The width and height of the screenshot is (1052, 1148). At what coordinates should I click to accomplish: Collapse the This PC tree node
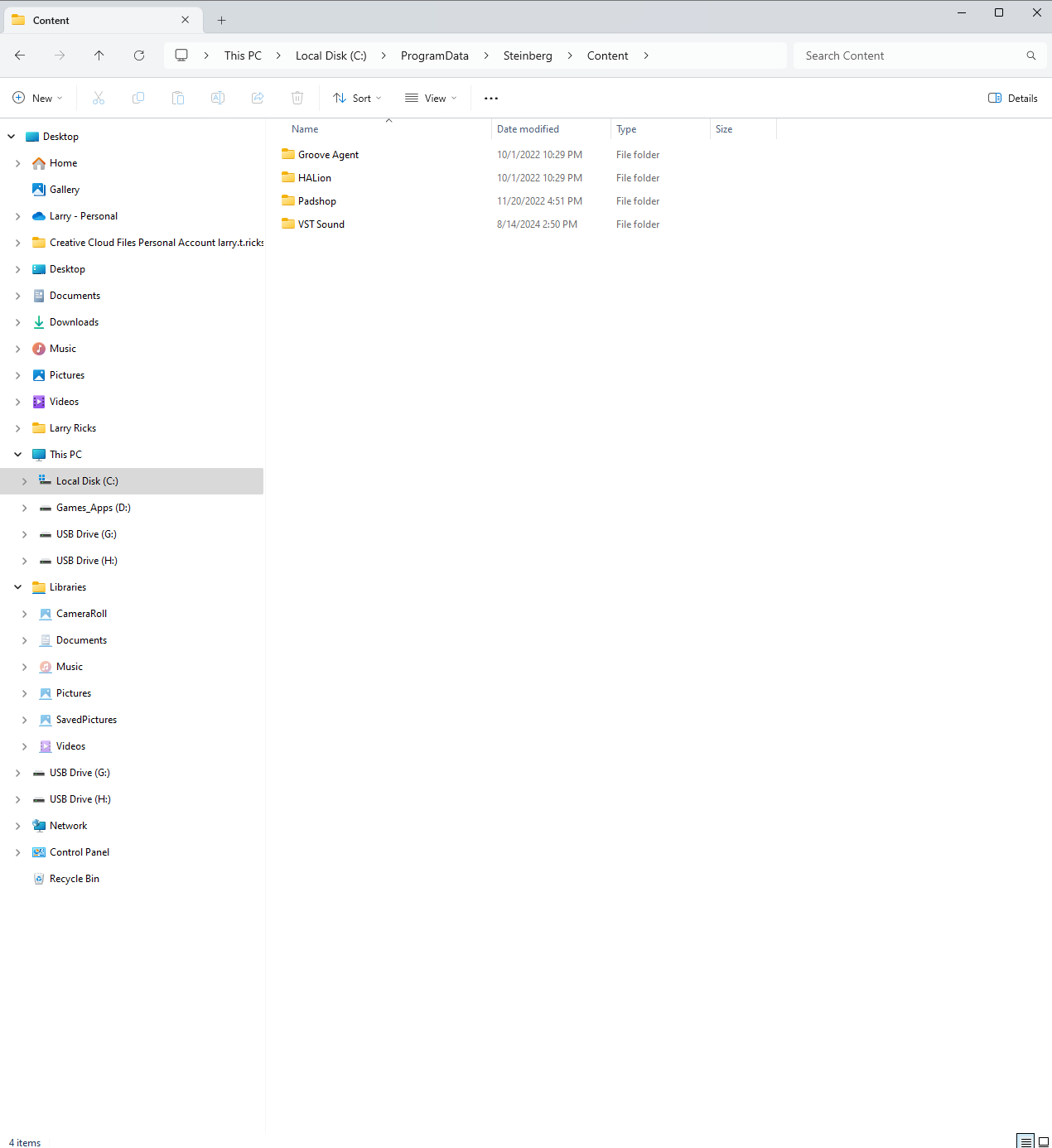tap(17, 455)
